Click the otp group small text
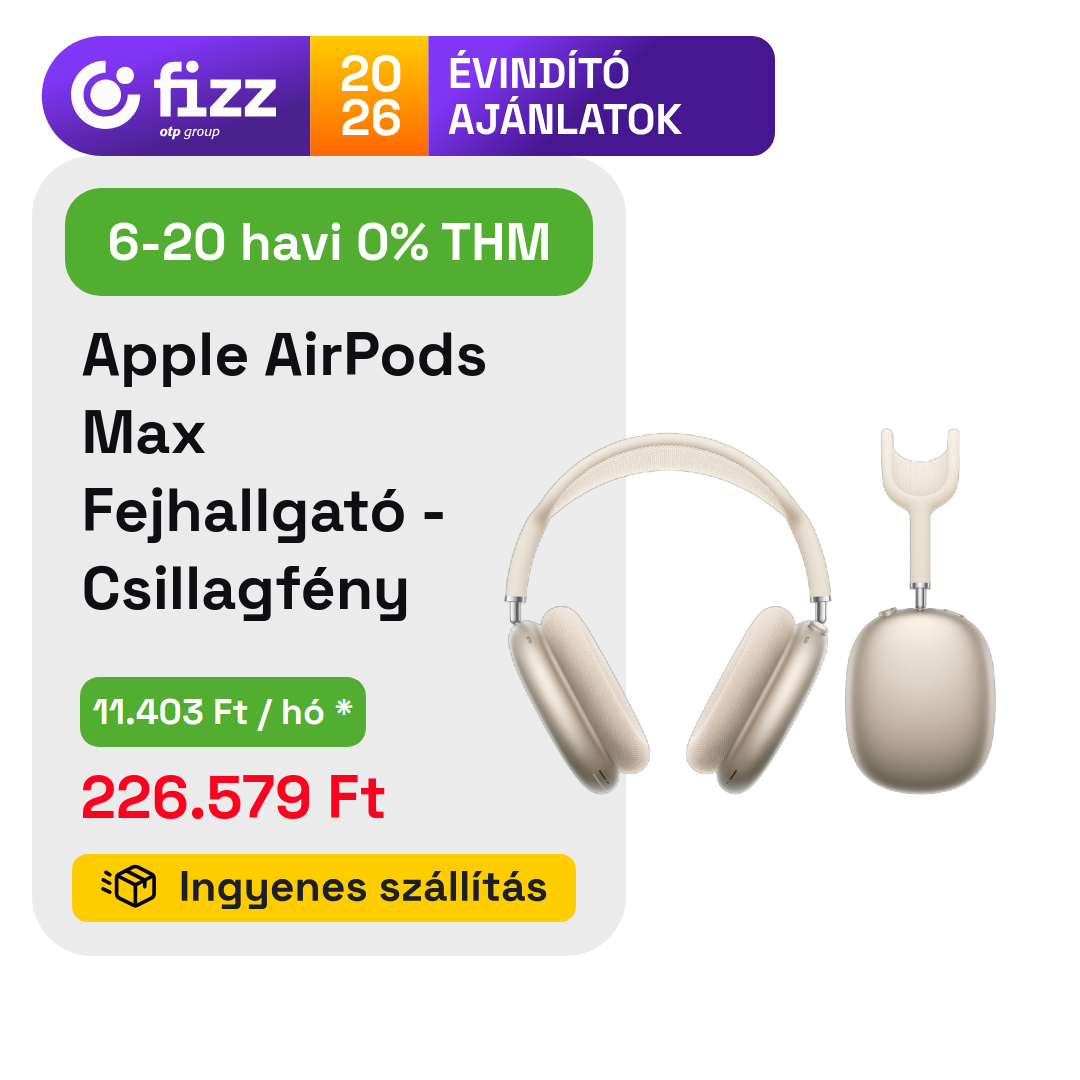Image resolution: width=1080 pixels, height=1080 pixels. 189,132
